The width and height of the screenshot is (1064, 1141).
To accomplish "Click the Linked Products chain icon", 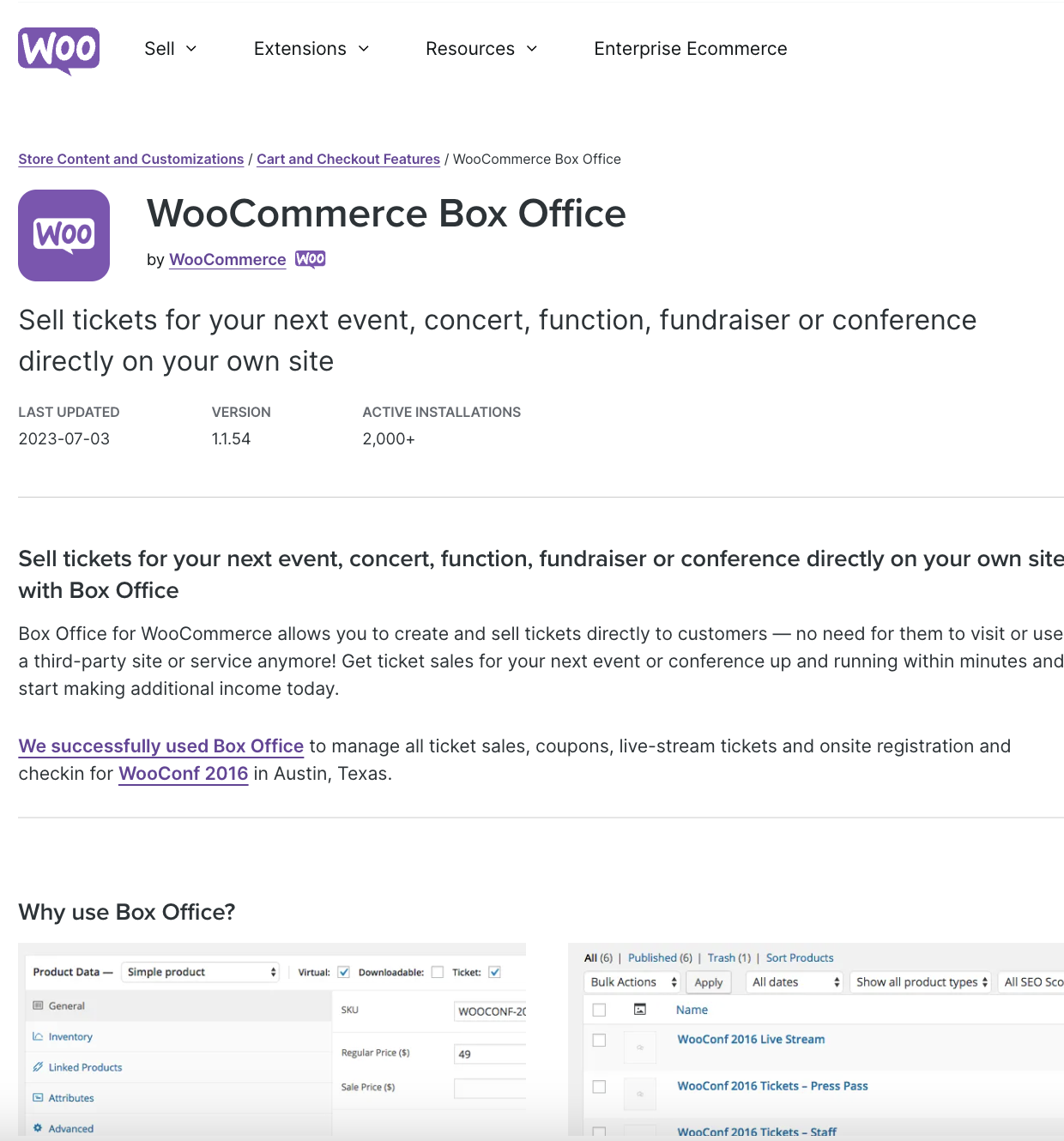I will pyautogui.click(x=38, y=1066).
